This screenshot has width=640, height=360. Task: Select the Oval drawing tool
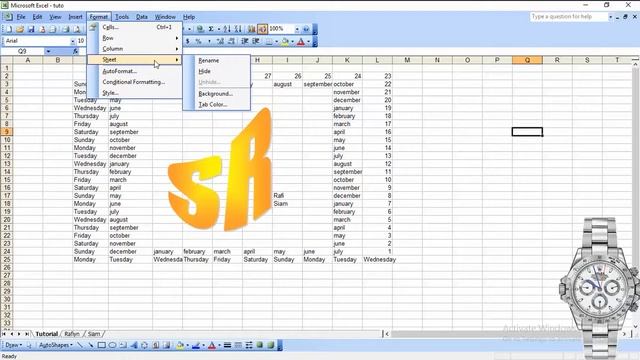point(112,345)
